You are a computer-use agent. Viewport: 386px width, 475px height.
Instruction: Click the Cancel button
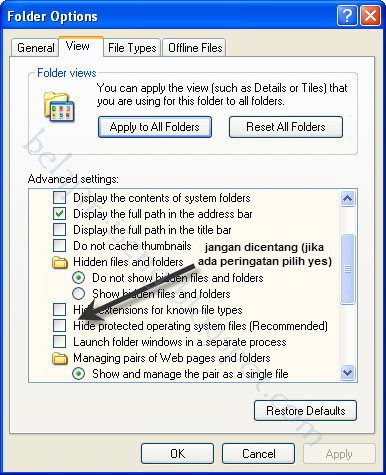pyautogui.click(x=258, y=454)
